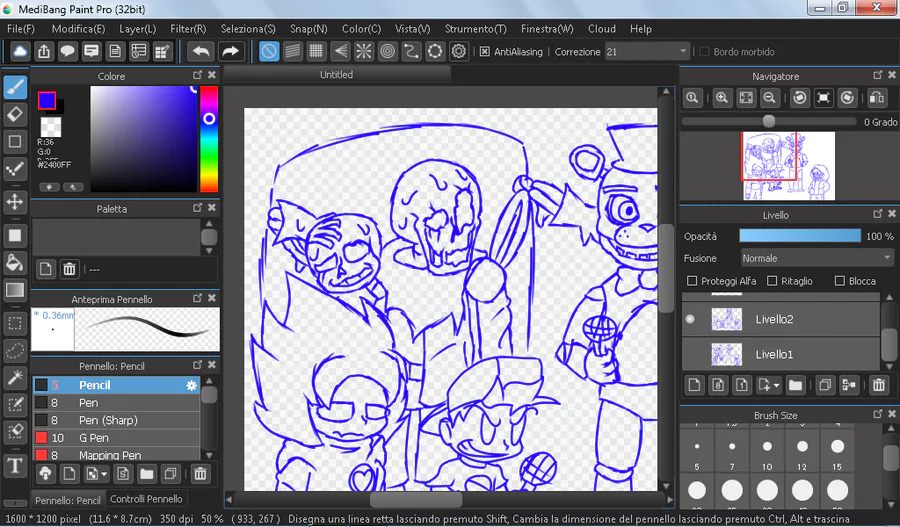Click the Opacità layer opacity slider
Screen dimensions: 900x527
[800, 236]
